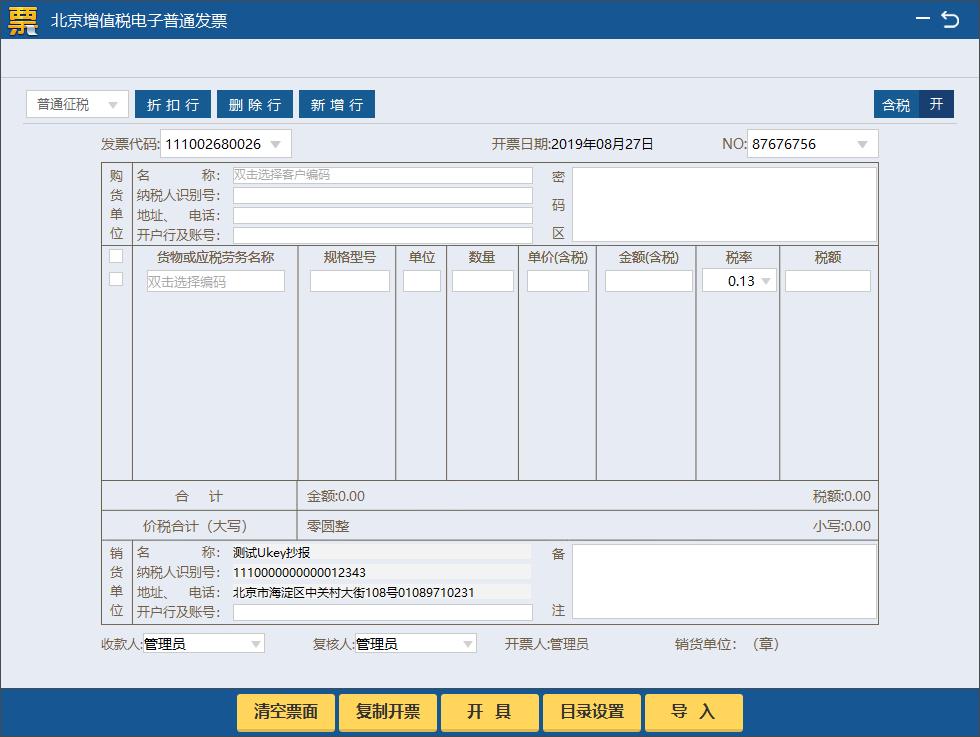
Task: Enable the 含税 (tax included) toggle
Action: [895, 104]
